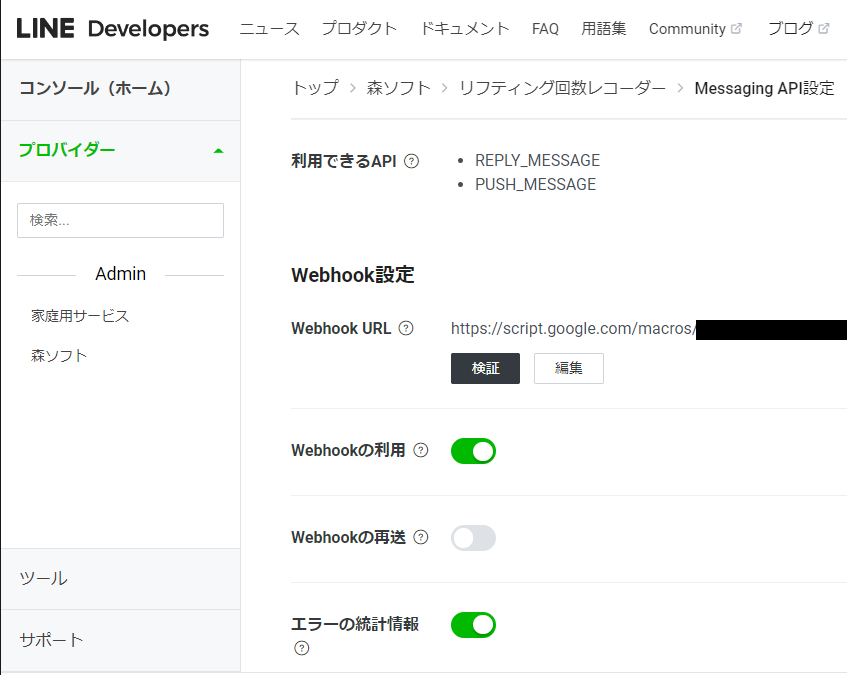Go to 森ソフト in the breadcrumb
The width and height of the screenshot is (847, 675).
point(399,88)
